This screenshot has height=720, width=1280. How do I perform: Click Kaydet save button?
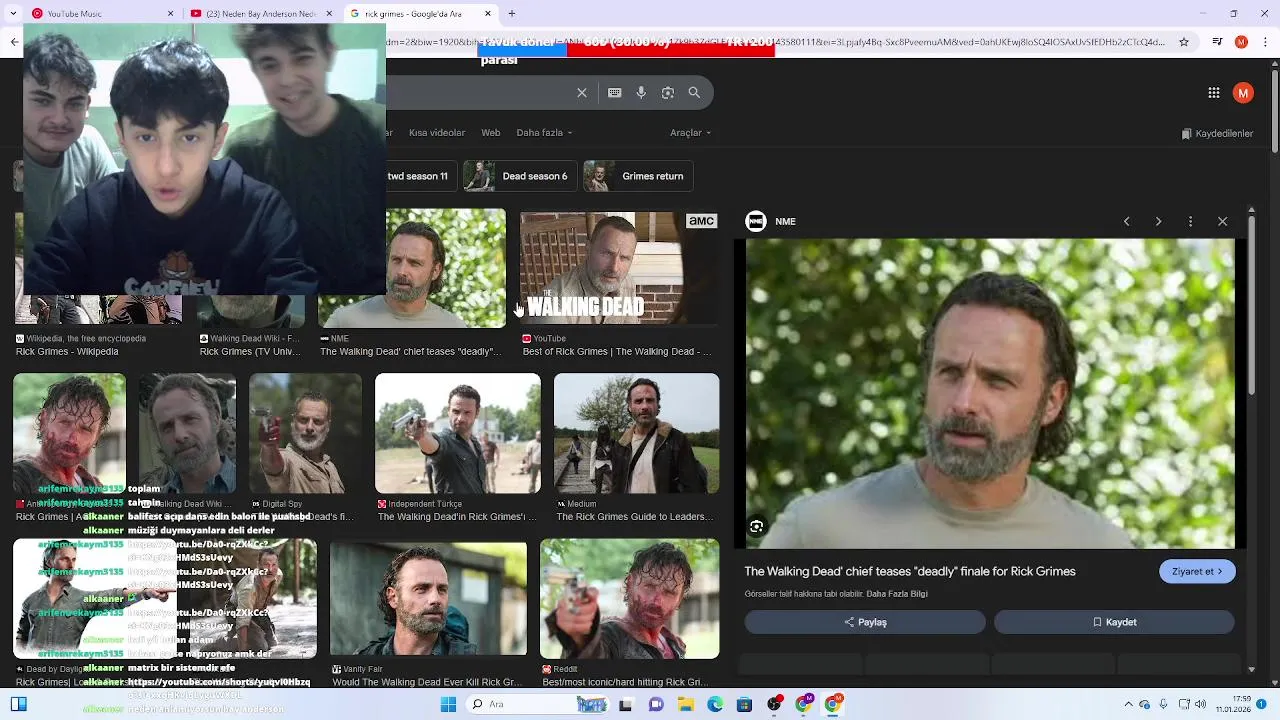[x=1114, y=622]
